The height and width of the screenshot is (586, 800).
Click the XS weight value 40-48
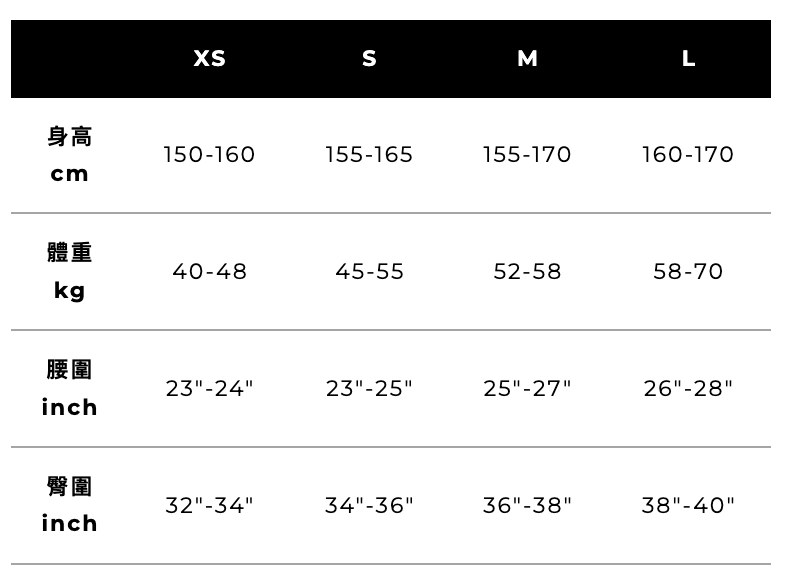[x=210, y=272]
